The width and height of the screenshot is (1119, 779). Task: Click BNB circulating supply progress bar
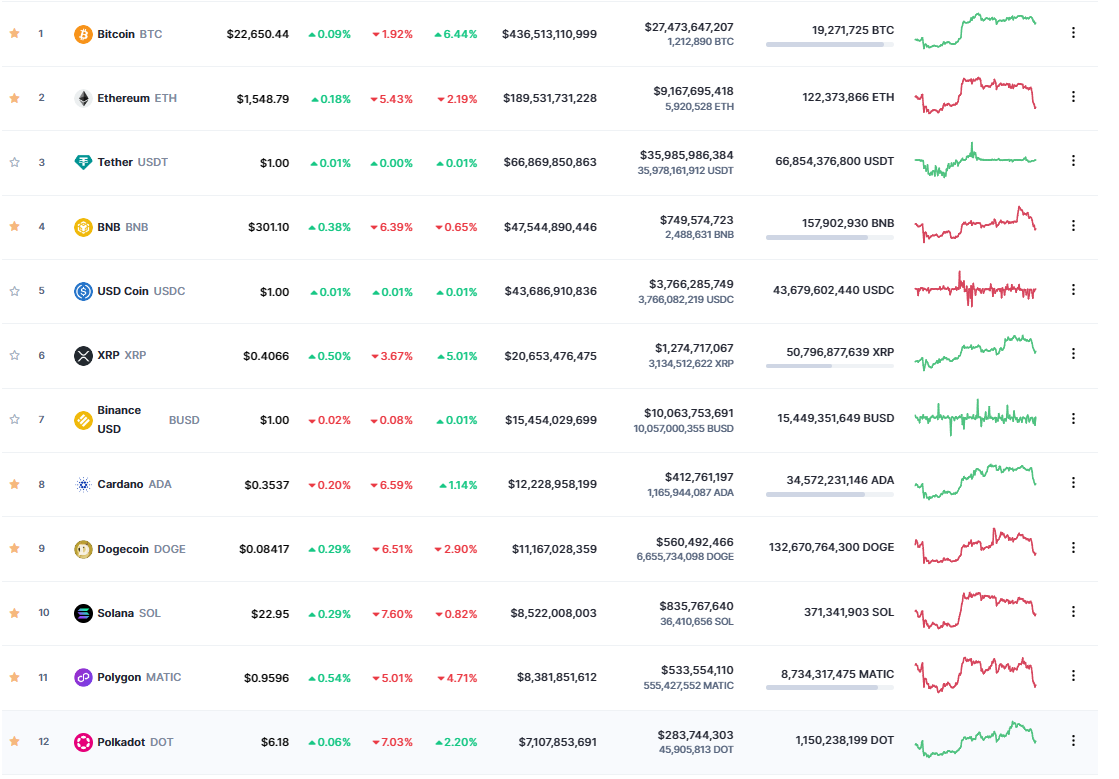click(829, 238)
